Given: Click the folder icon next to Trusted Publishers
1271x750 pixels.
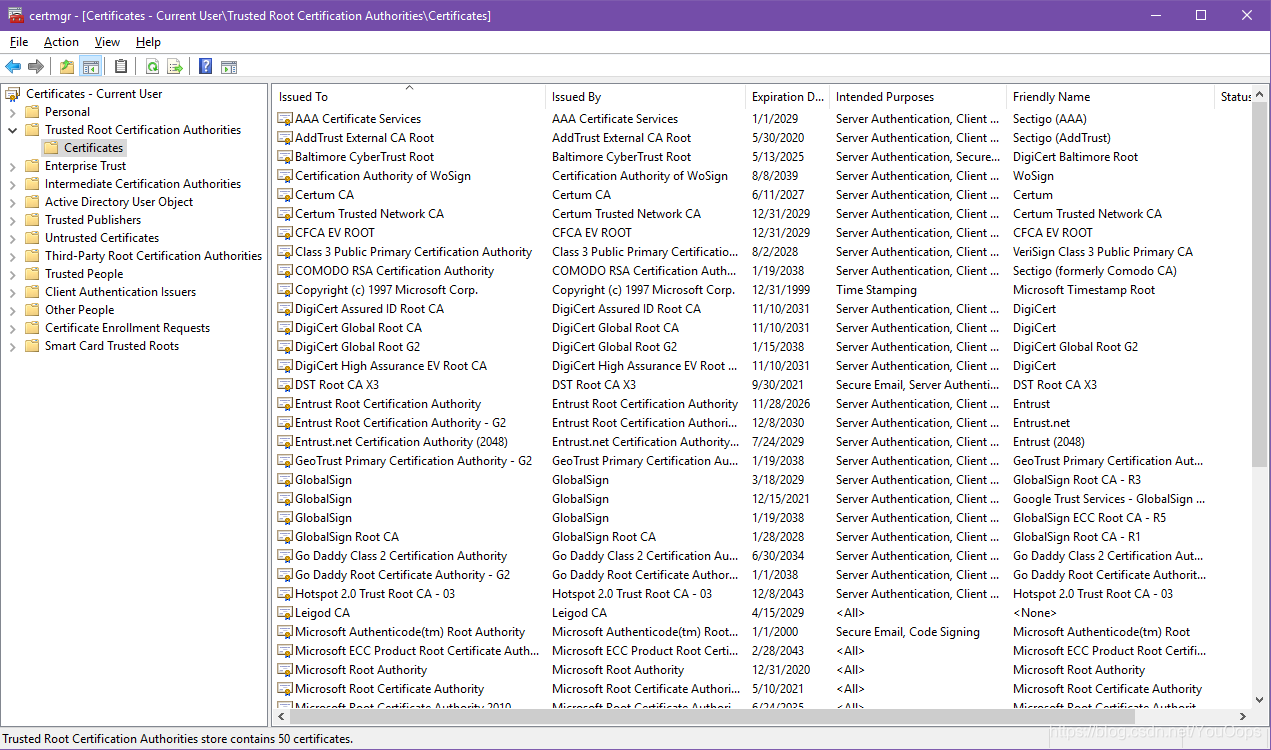Looking at the screenshot, I should (x=32, y=220).
